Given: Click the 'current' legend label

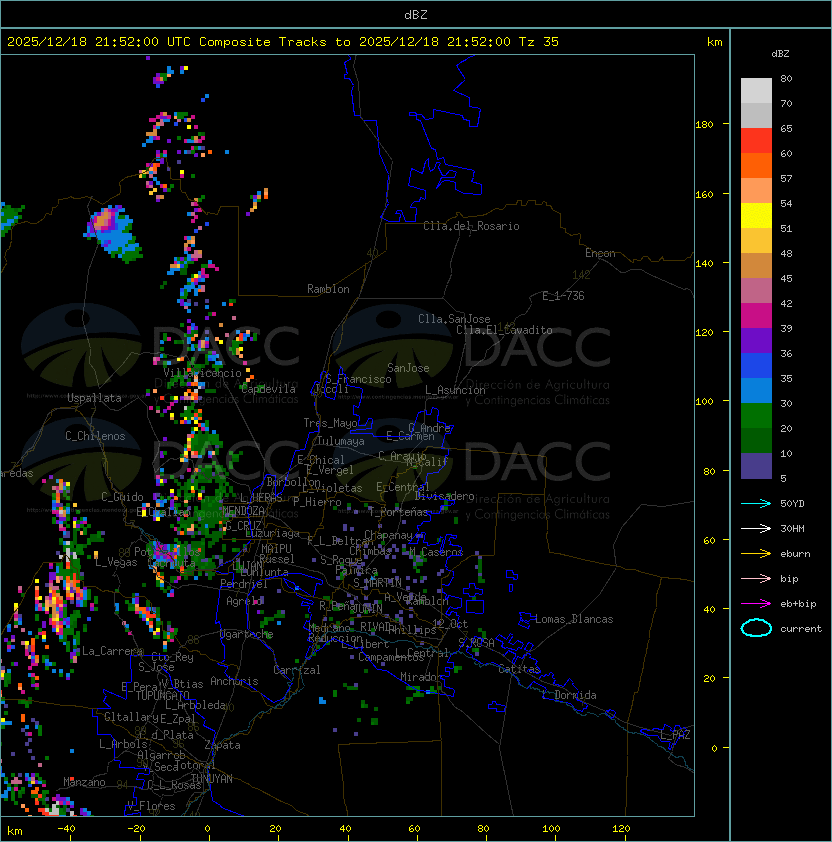Looking at the screenshot, I should point(801,629).
